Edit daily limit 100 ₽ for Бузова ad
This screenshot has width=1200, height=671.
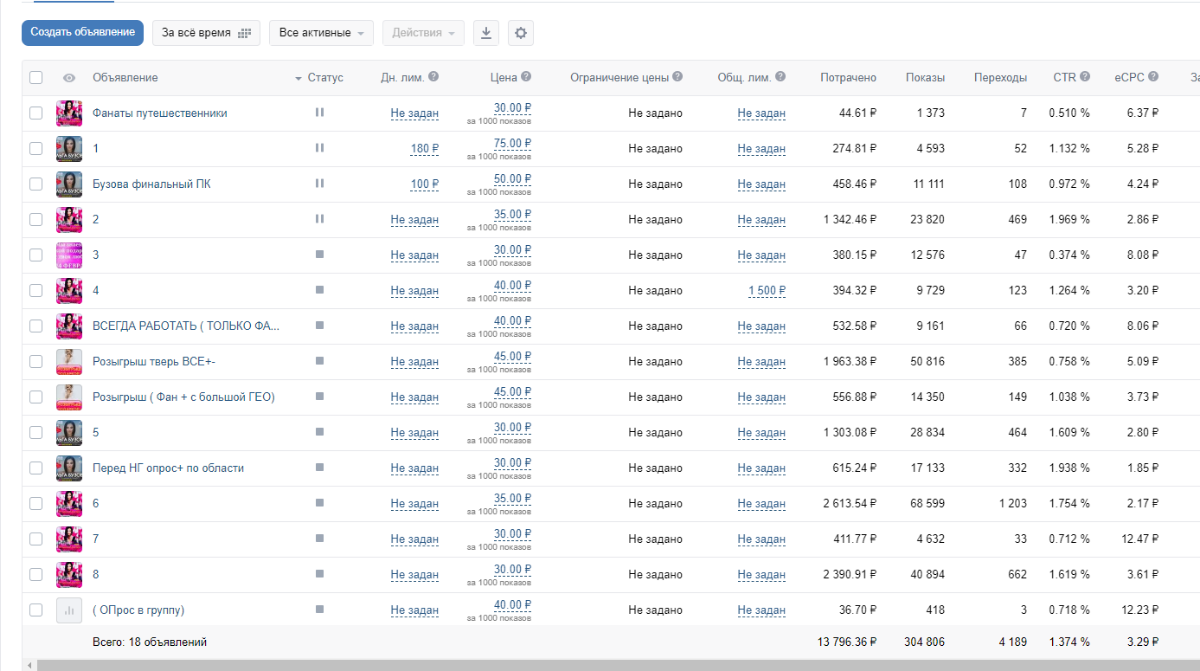coord(425,184)
